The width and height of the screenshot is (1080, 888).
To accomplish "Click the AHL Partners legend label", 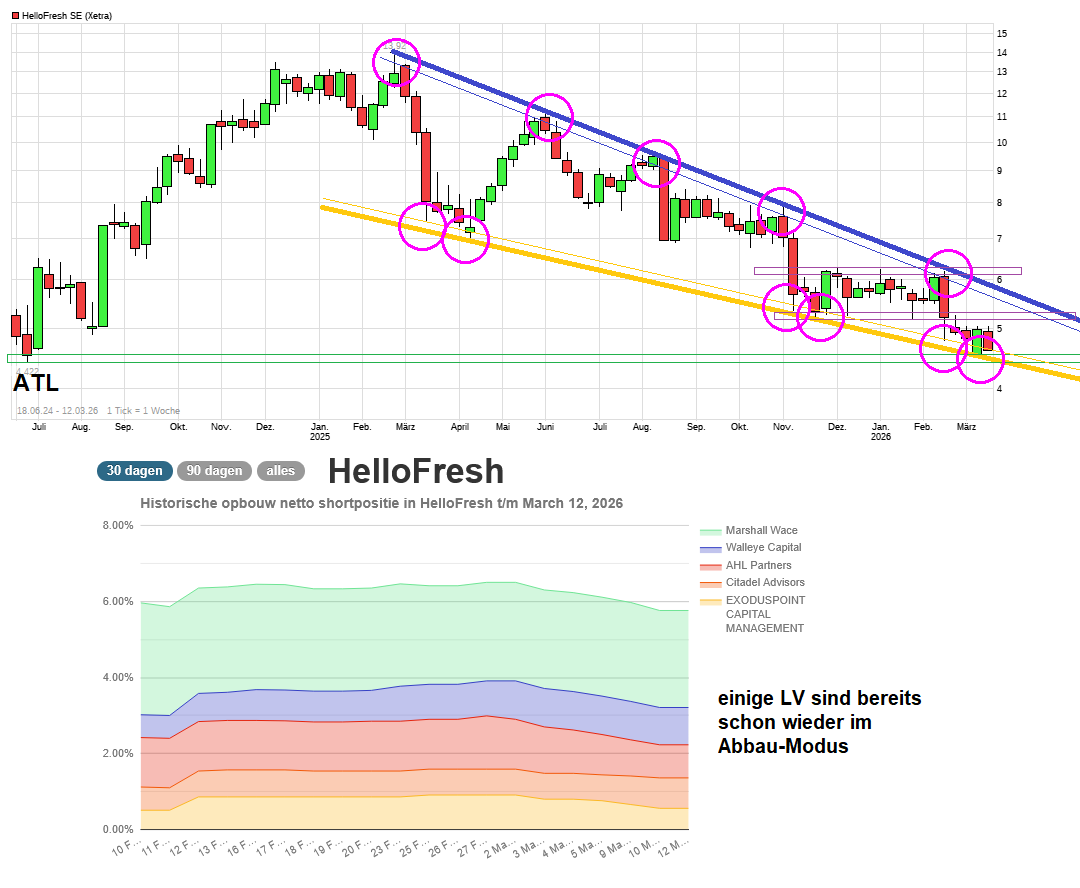I will point(758,565).
